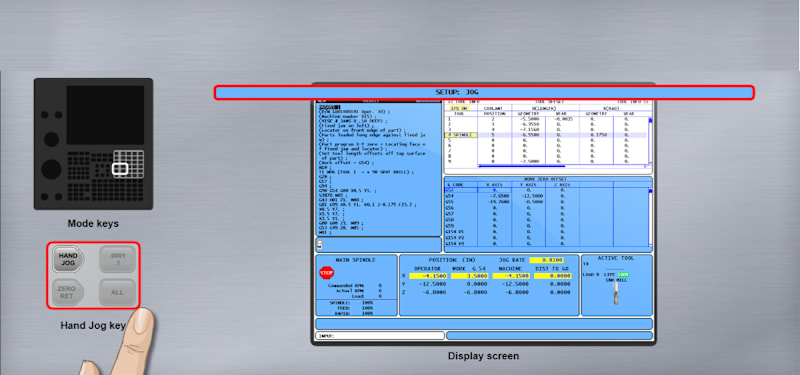The width and height of the screenshot is (800, 375).
Task: Click tool offset table horizontal scrollbar
Action: pyautogui.click(x=561, y=166)
